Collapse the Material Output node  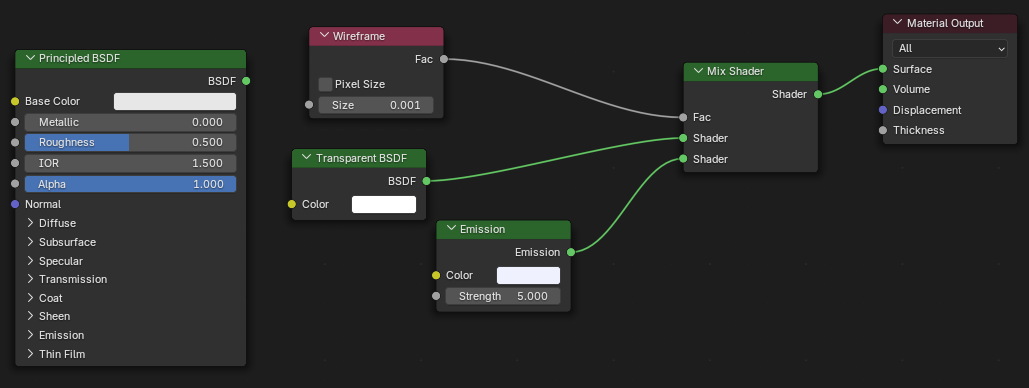pos(897,23)
